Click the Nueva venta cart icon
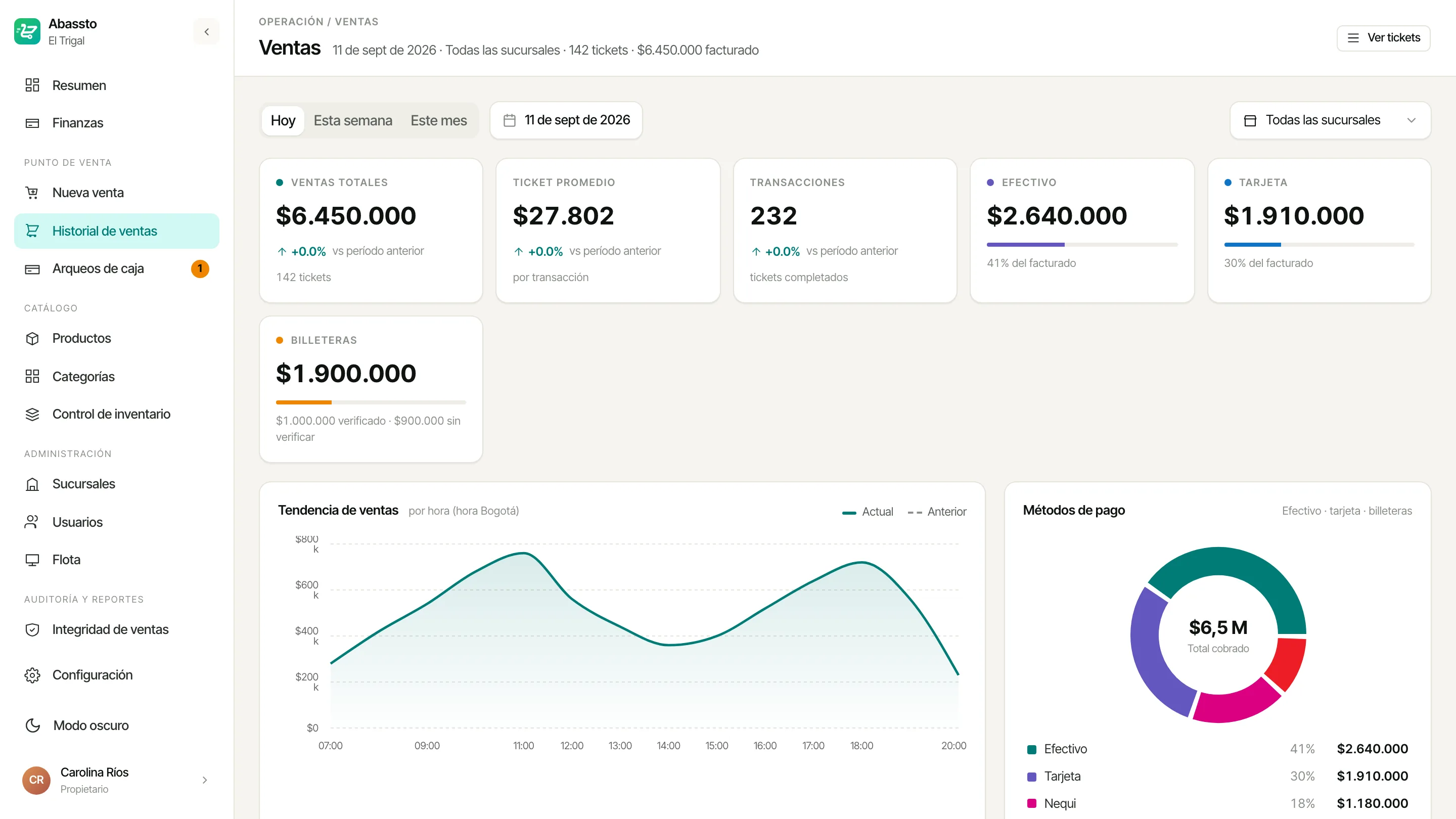This screenshot has width=1456, height=819. 32,193
